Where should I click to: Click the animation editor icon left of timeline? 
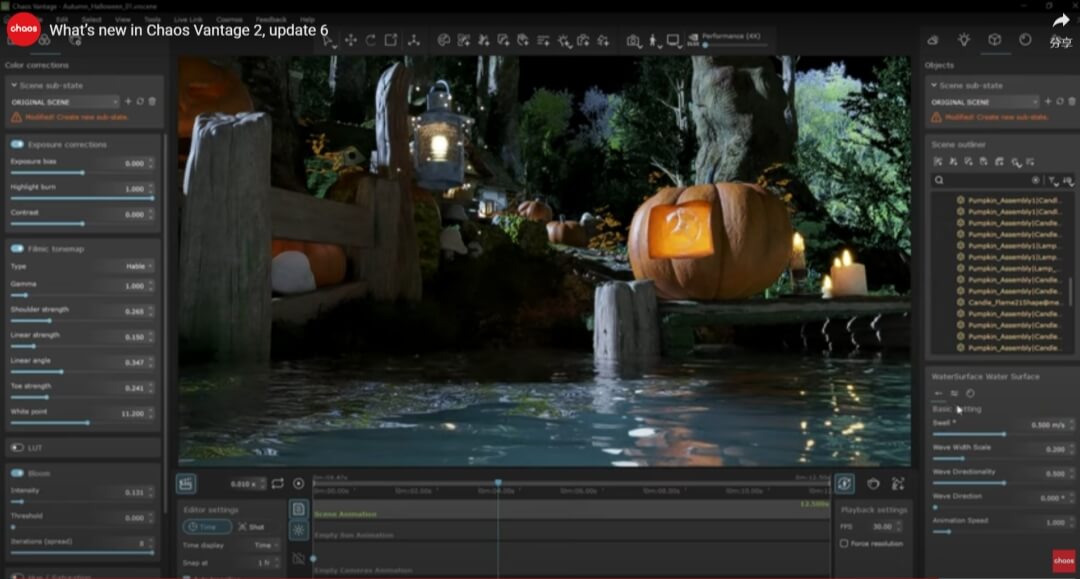click(x=186, y=483)
